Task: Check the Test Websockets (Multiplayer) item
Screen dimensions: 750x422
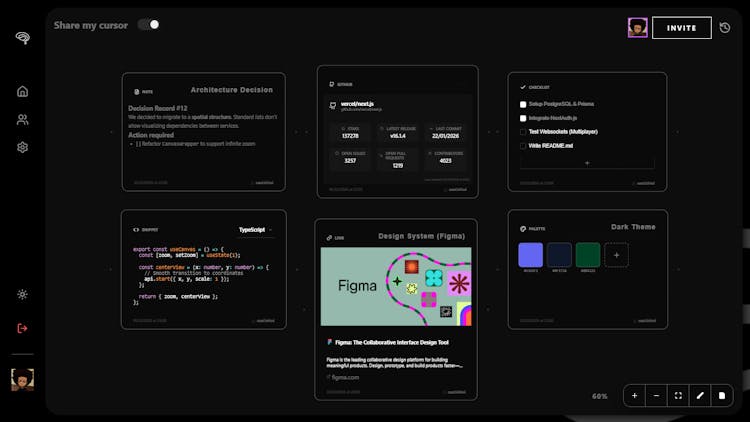Action: (x=523, y=132)
